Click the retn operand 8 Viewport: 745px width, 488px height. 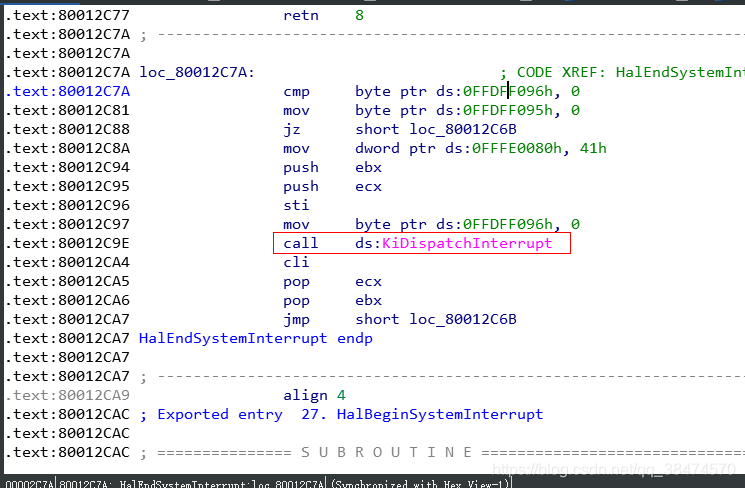point(359,15)
